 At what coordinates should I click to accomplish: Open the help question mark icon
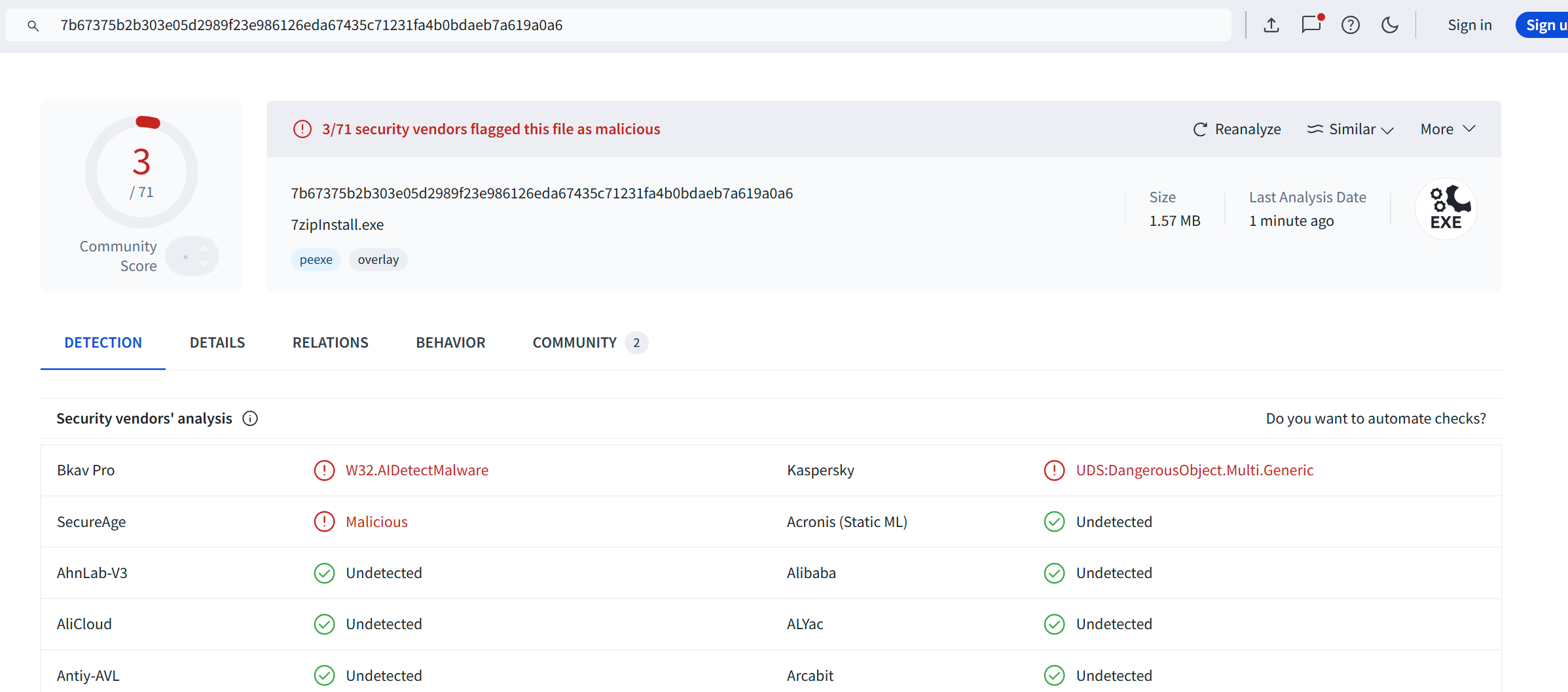click(x=1350, y=26)
